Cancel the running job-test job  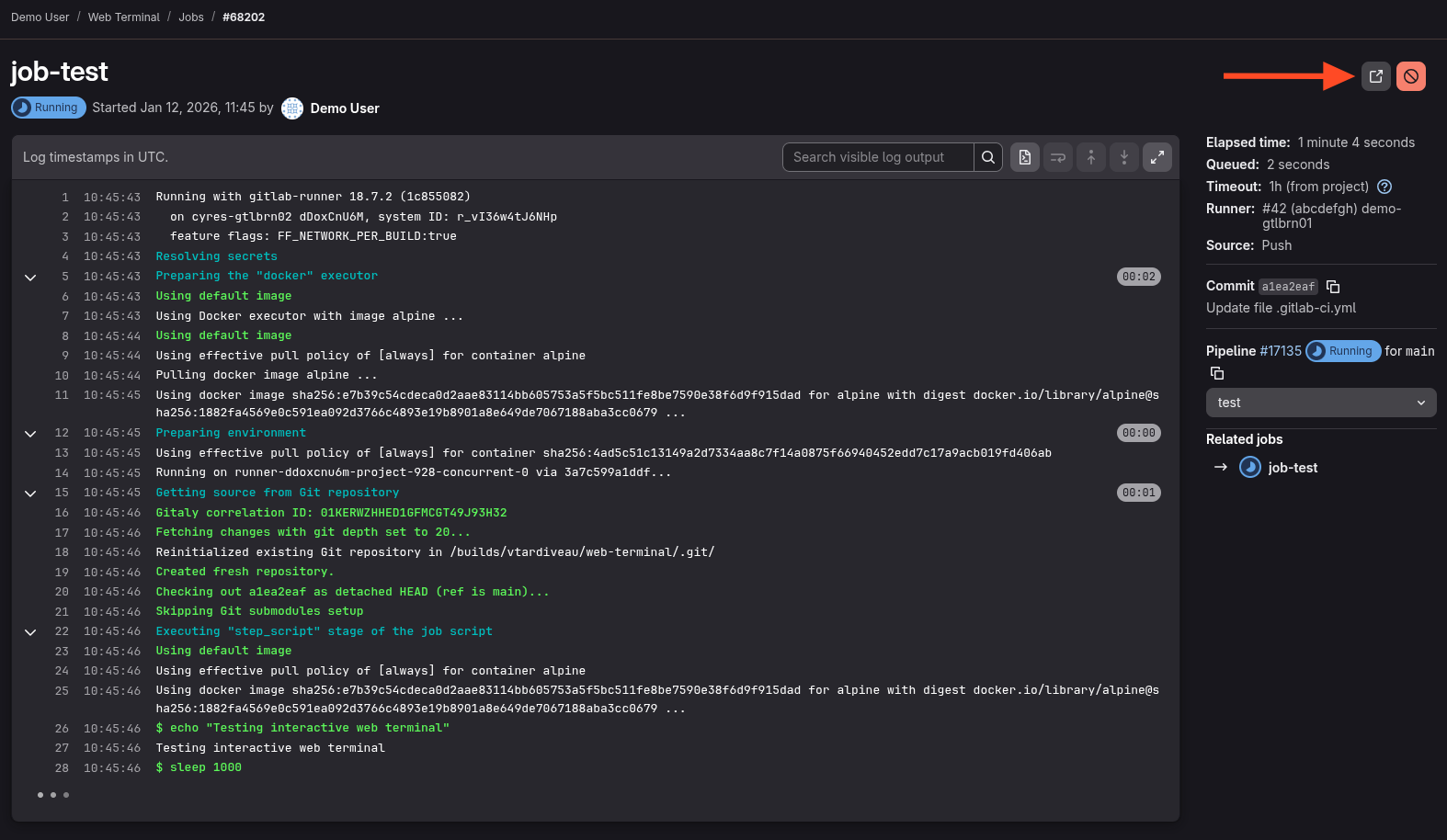tap(1410, 76)
